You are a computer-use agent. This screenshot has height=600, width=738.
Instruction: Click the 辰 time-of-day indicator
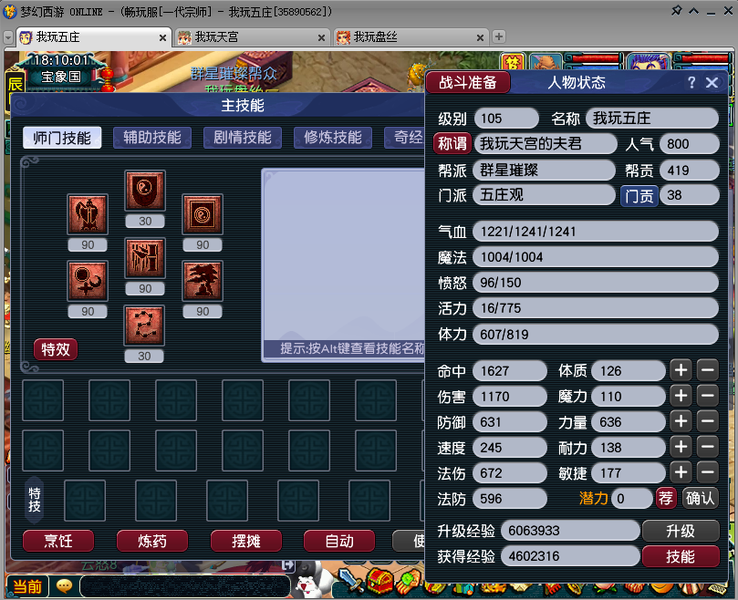[14, 84]
